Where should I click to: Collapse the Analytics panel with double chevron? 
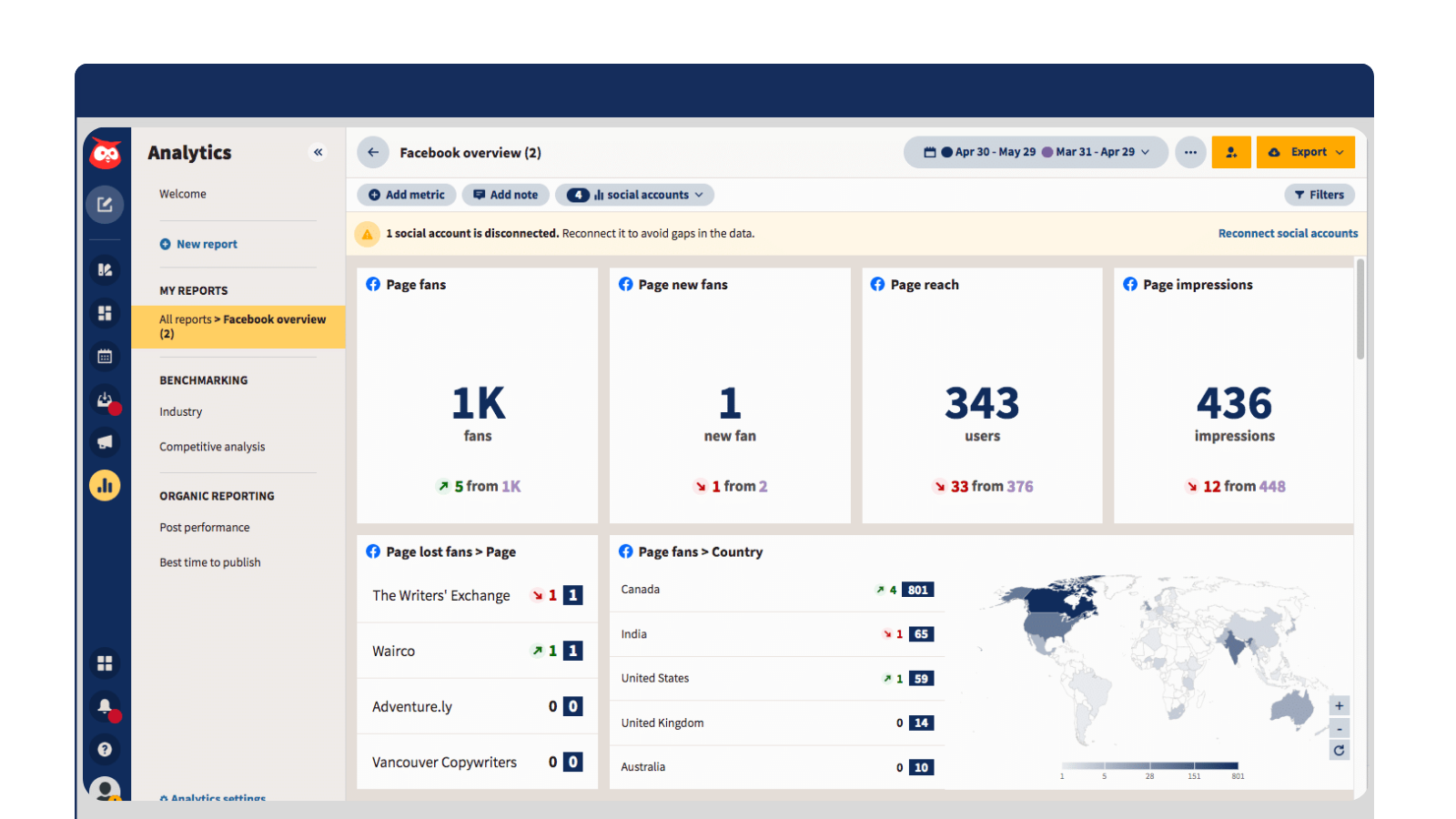318,152
